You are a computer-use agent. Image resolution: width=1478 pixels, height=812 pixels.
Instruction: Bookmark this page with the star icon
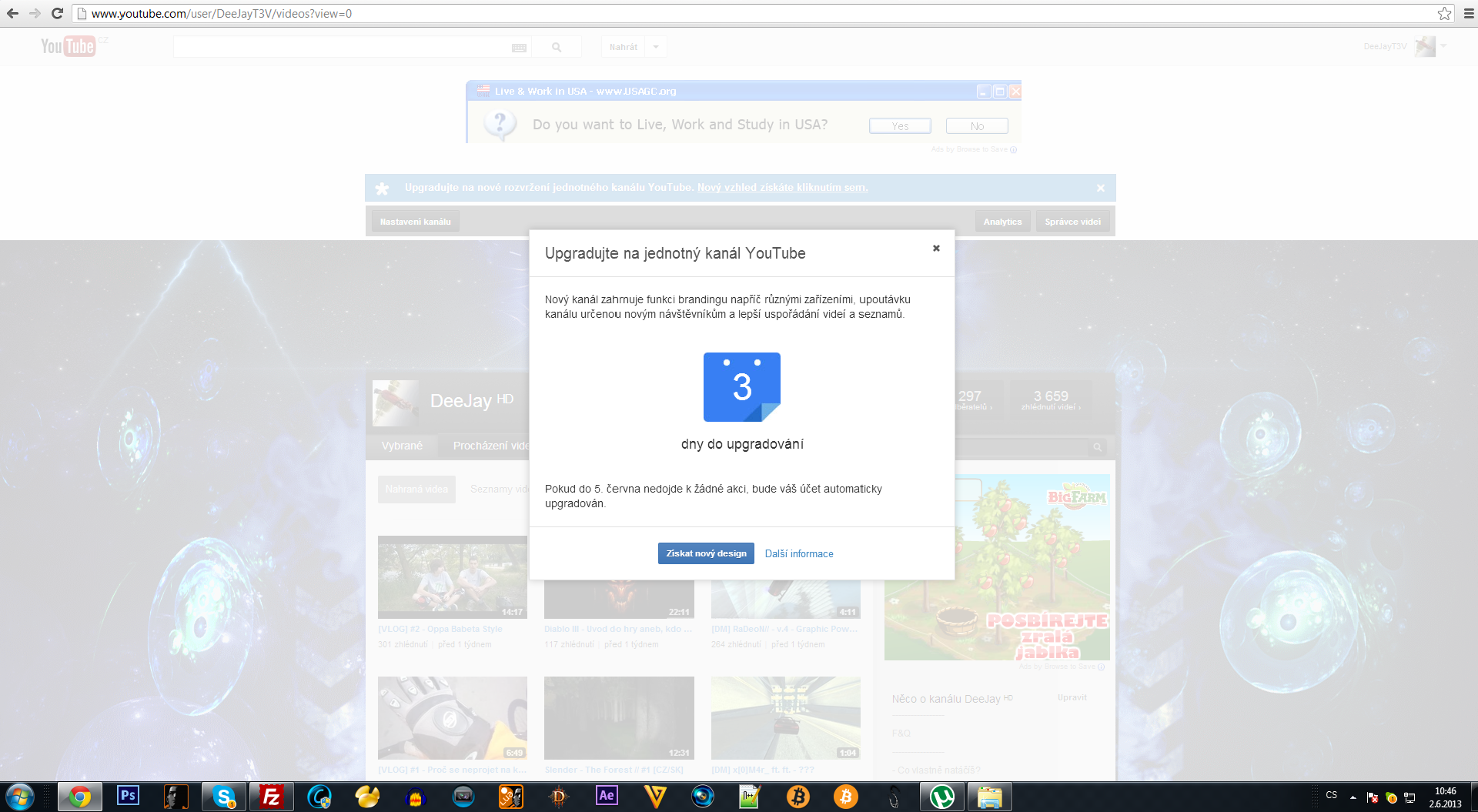click(x=1444, y=13)
